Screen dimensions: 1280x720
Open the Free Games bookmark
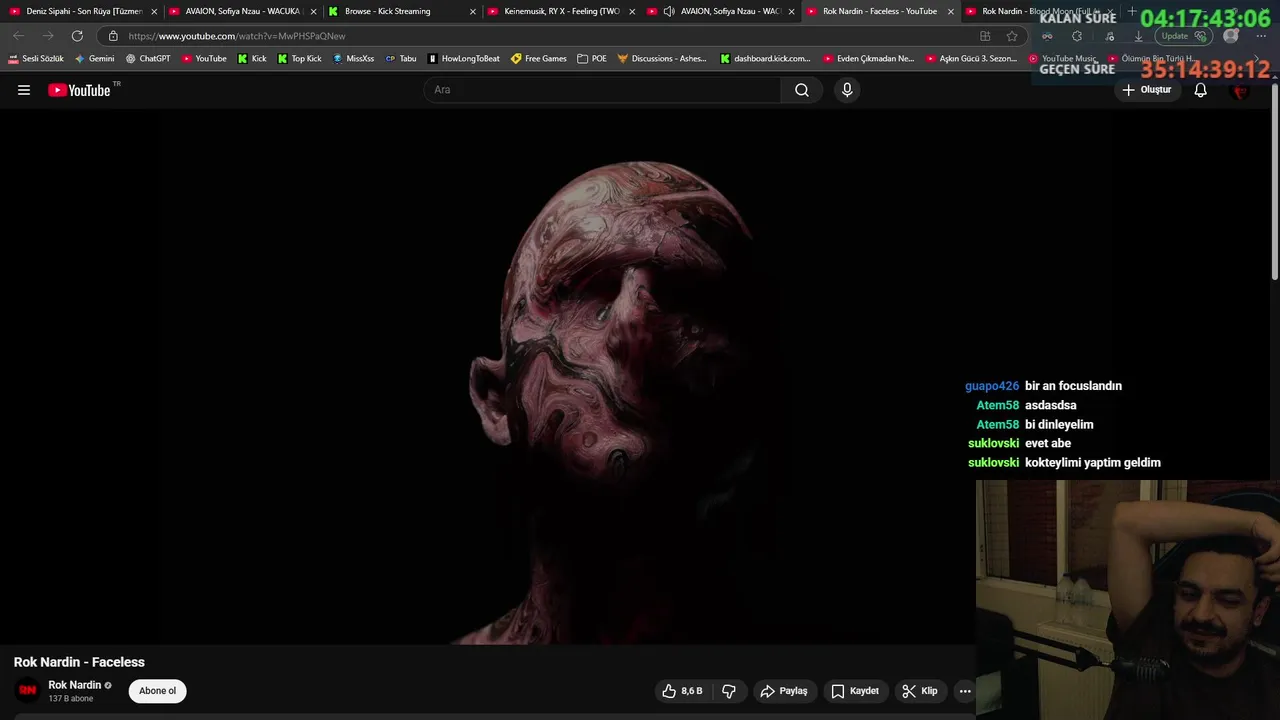click(x=539, y=59)
